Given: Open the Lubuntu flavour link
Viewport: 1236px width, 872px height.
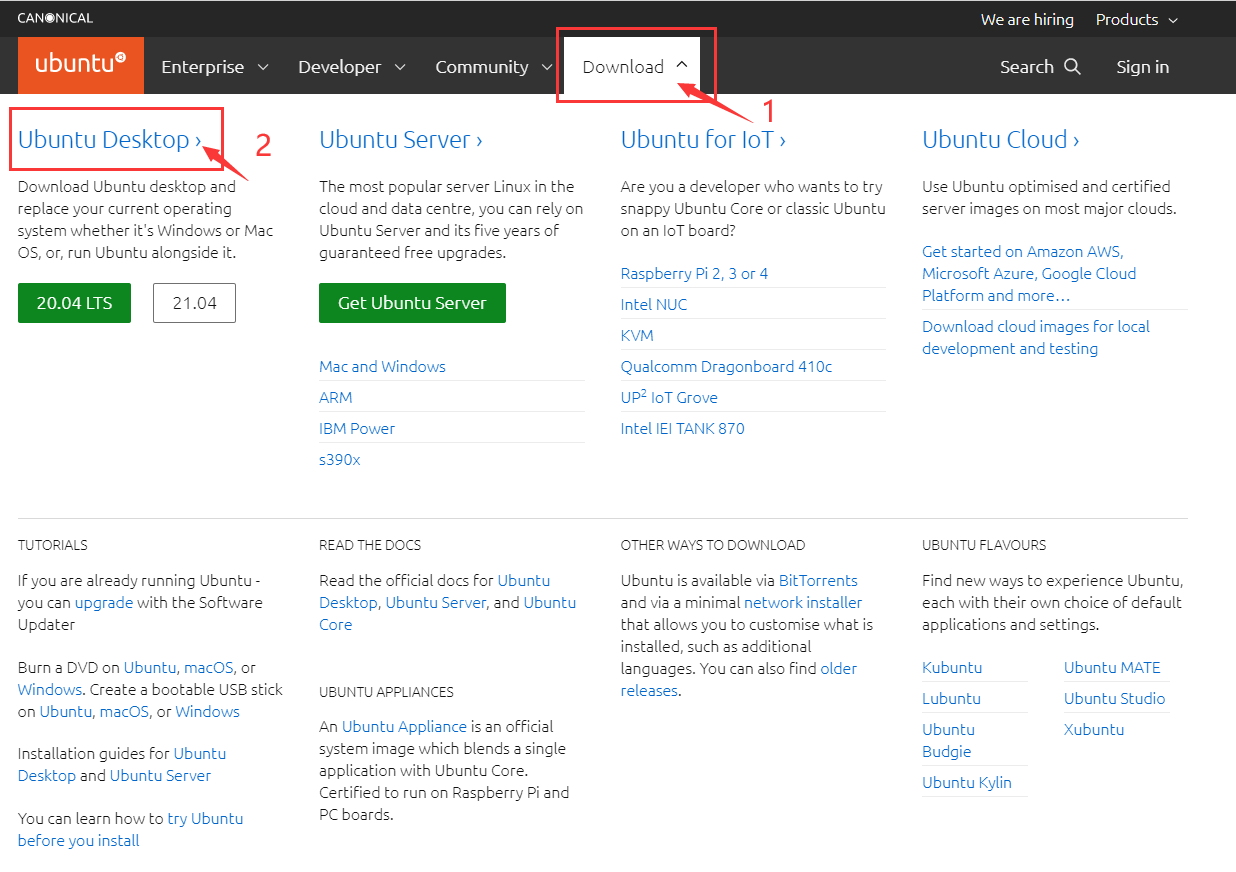Looking at the screenshot, I should [x=951, y=699].
